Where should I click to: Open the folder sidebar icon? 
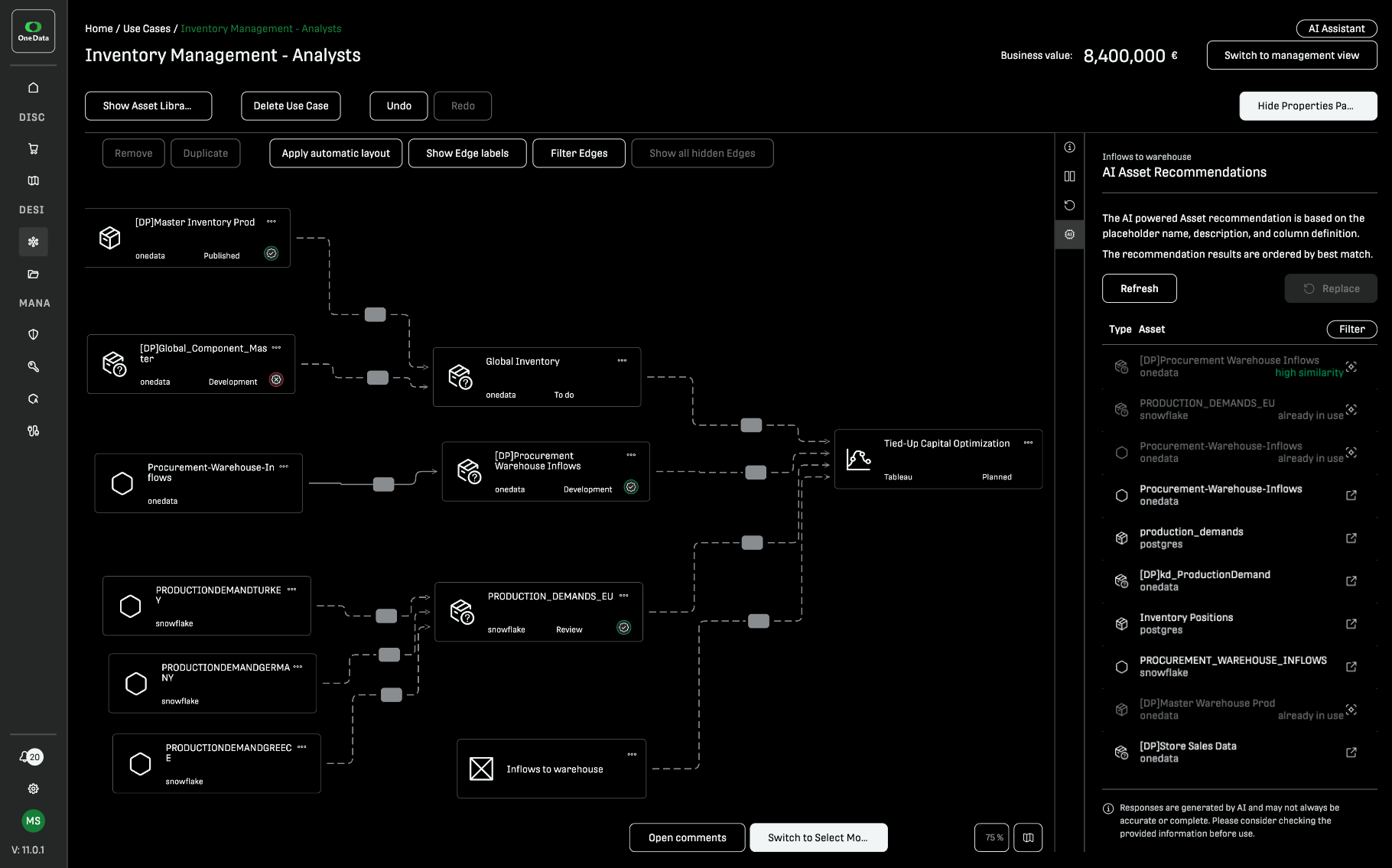[x=33, y=274]
